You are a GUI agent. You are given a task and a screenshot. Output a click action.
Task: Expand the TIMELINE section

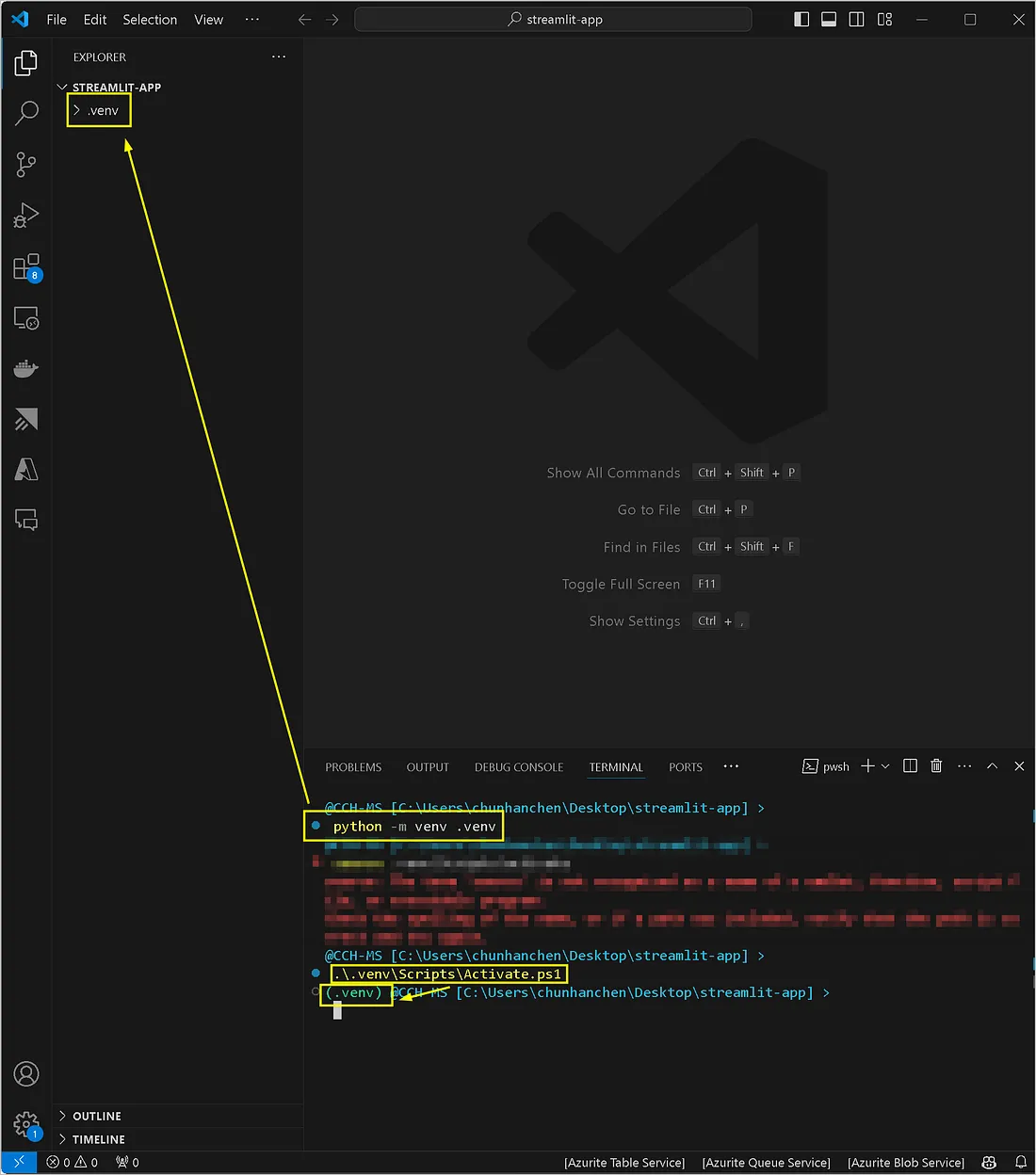coord(98,1139)
